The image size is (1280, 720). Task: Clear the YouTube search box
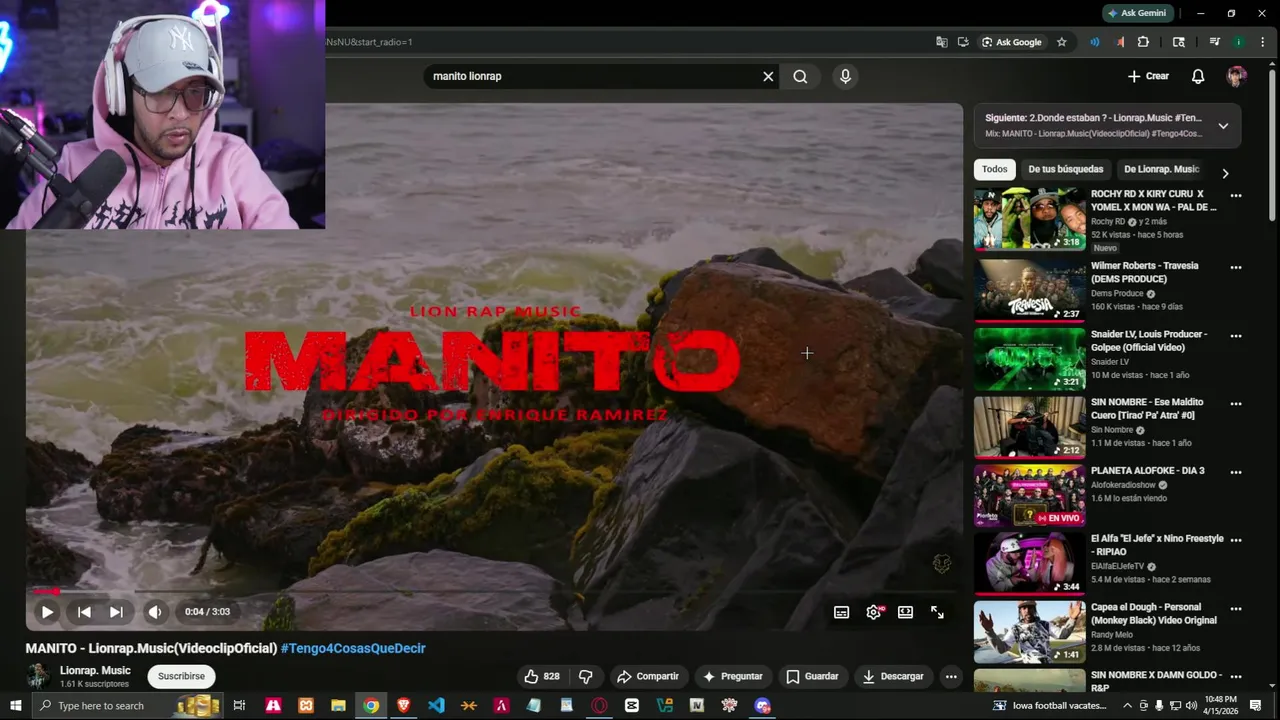coord(768,76)
